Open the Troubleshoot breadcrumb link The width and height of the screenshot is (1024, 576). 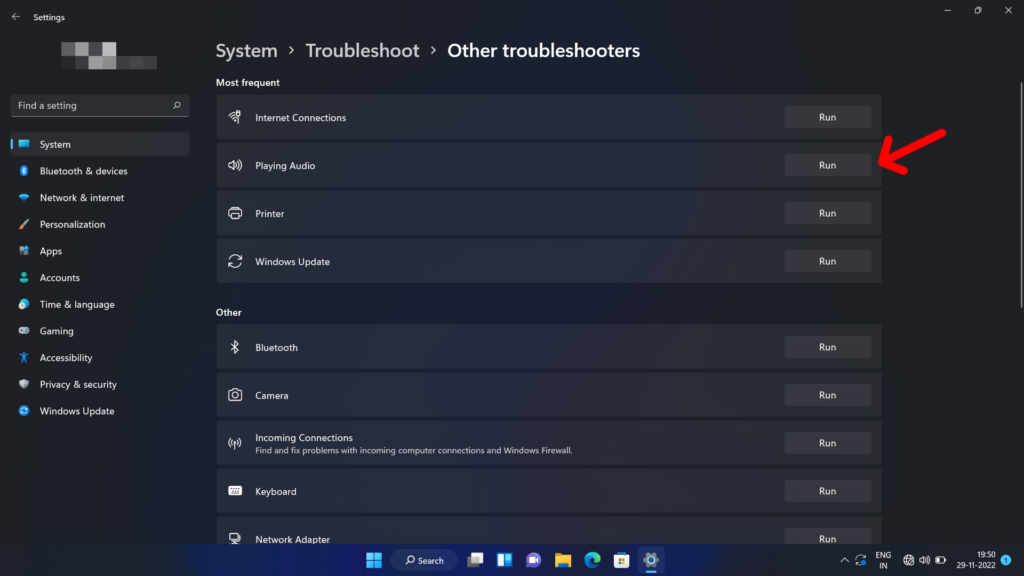coord(362,50)
